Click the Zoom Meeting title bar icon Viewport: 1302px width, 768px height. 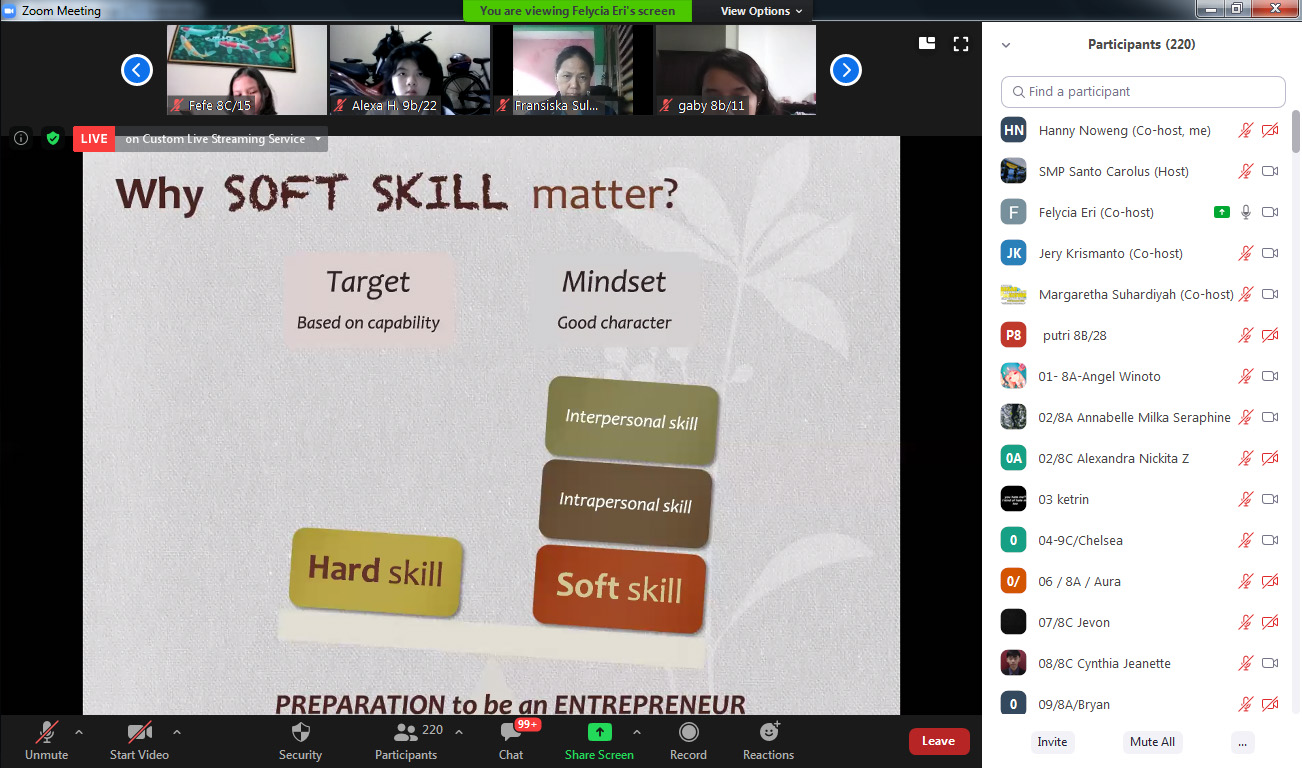tap(10, 11)
